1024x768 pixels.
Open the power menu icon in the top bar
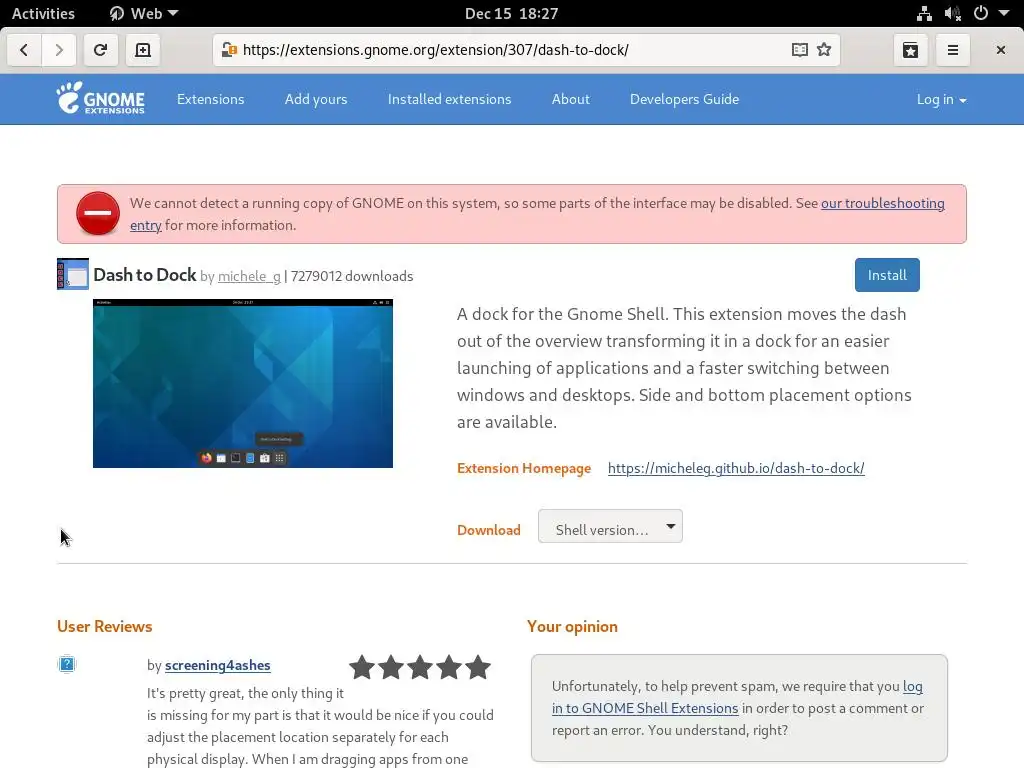(981, 13)
